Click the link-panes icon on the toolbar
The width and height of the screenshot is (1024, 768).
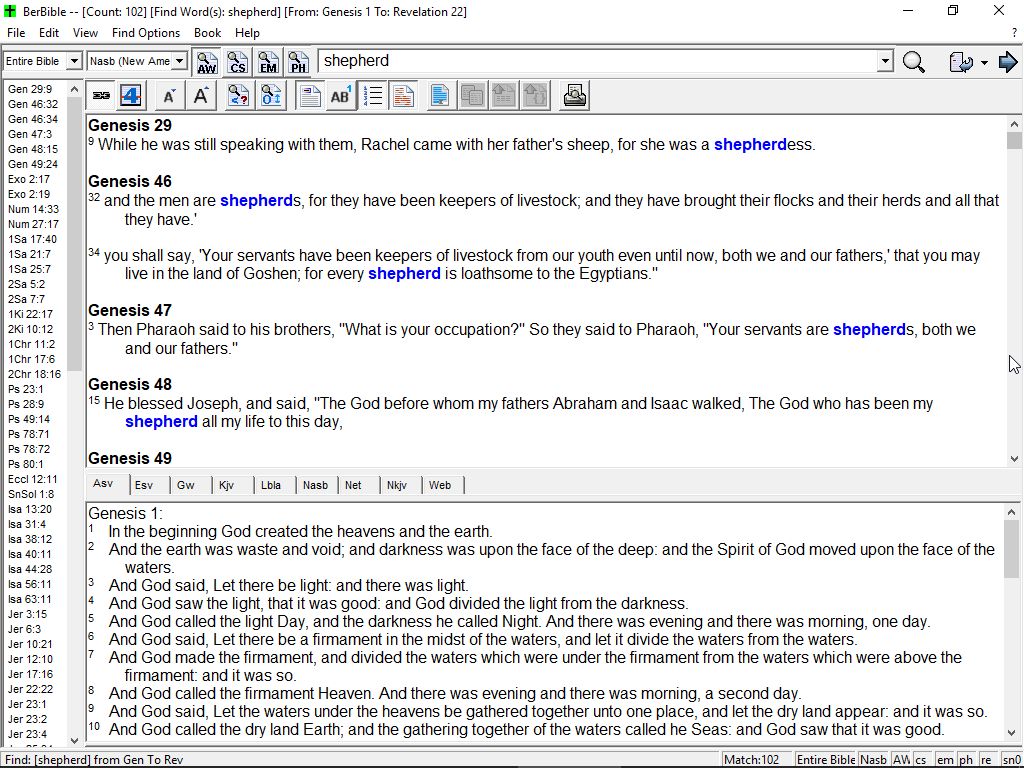click(101, 96)
